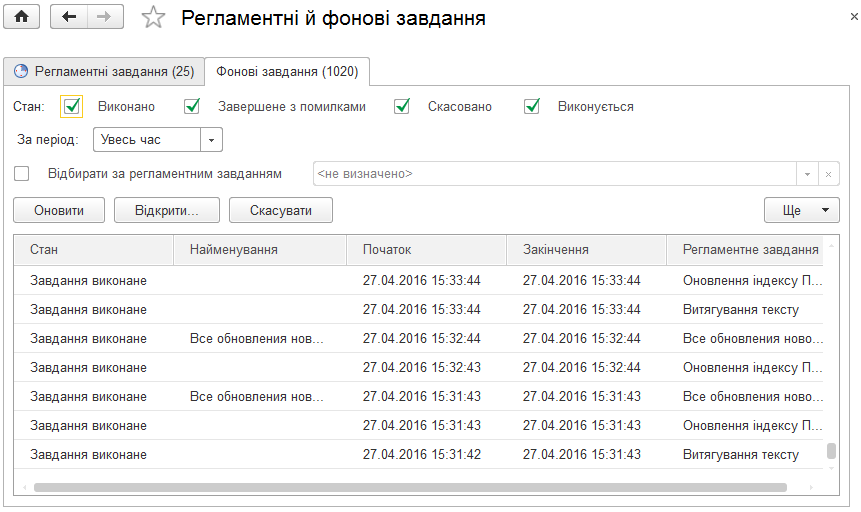Select Все обновления нов... with start 15:32:44
Screen dimensions: 861x512
(256, 338)
